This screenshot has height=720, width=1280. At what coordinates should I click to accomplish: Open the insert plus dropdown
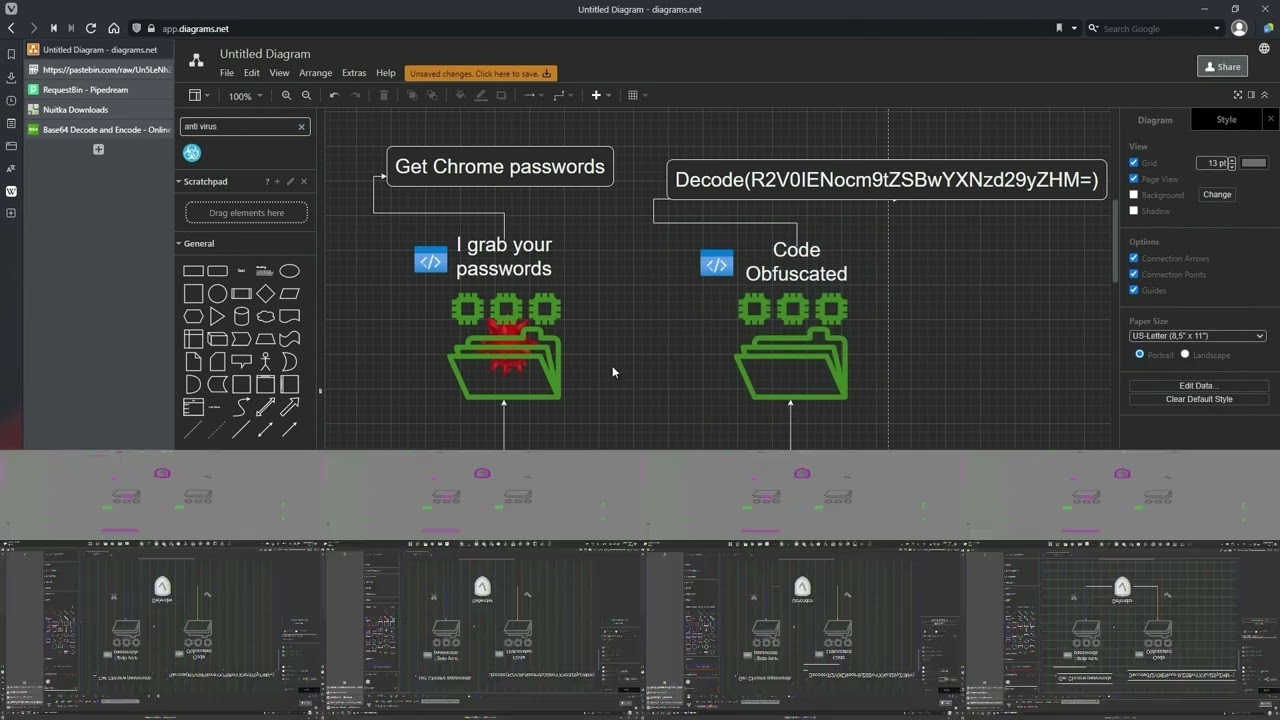[601, 95]
